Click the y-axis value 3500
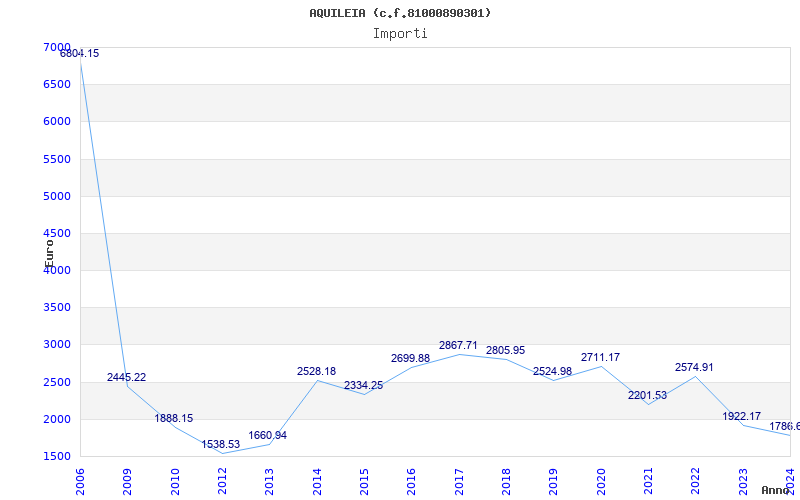Image resolution: width=800 pixels, height=500 pixels. click(57, 308)
